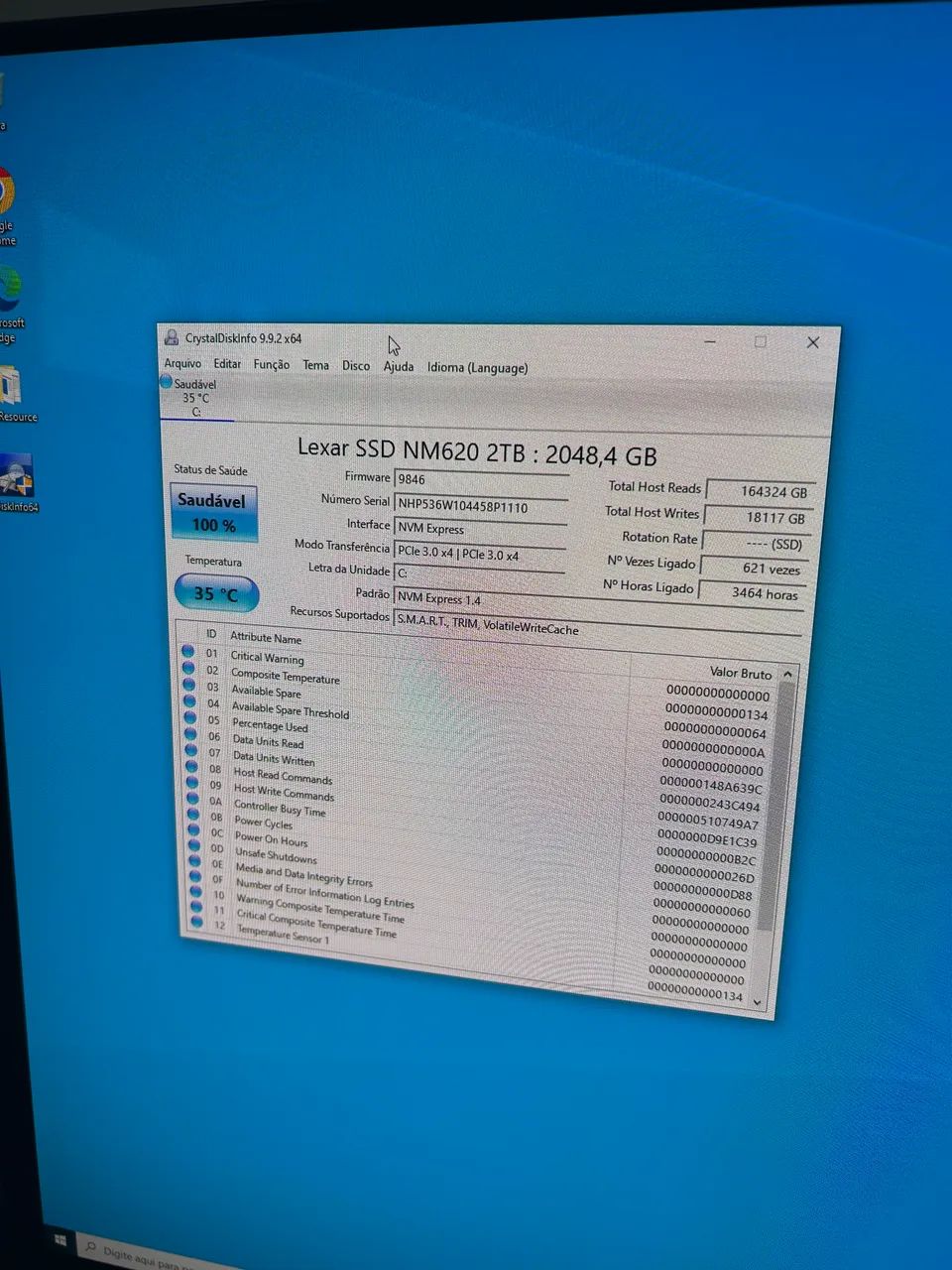The image size is (952, 1270).
Task: Click the attribute list scrollbar thumb
Action: 777,806
